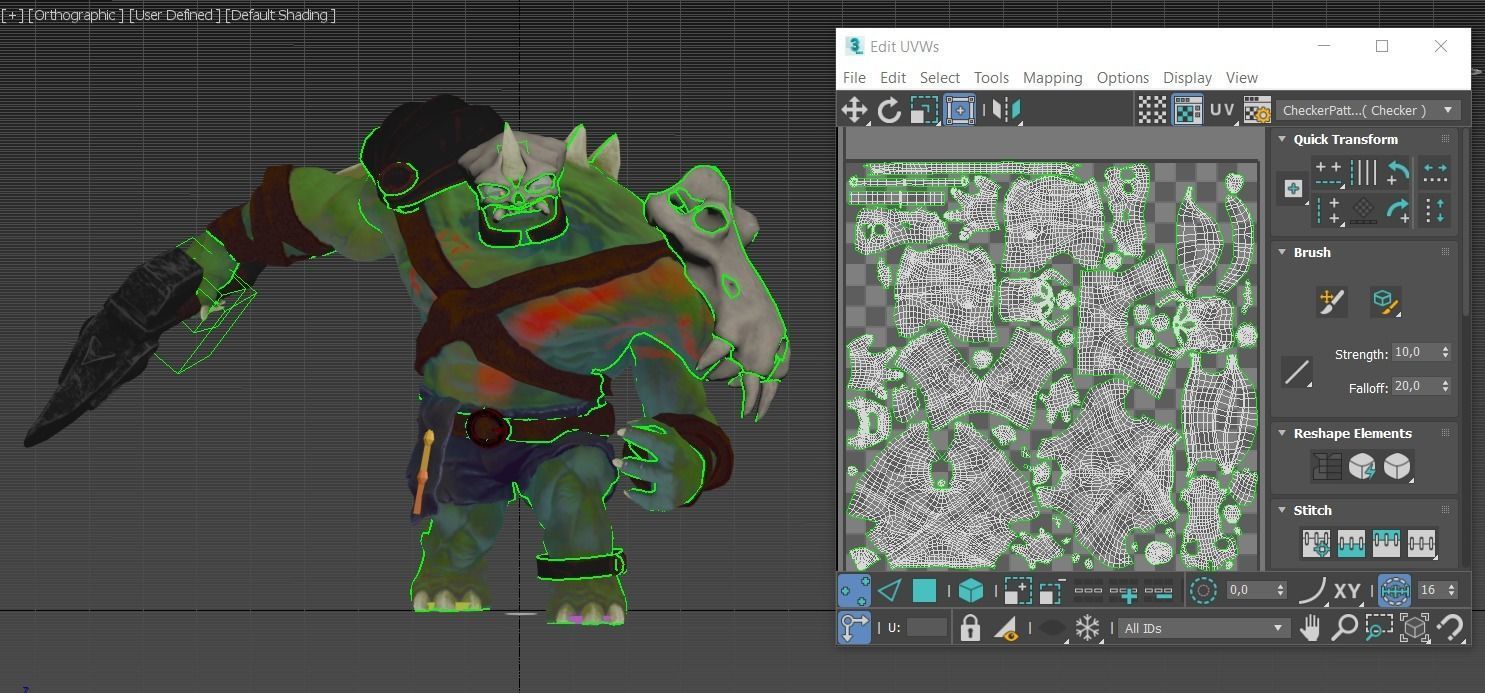Collapse the Reshape Elements rollout
The height and width of the screenshot is (693, 1485).
click(x=1282, y=433)
